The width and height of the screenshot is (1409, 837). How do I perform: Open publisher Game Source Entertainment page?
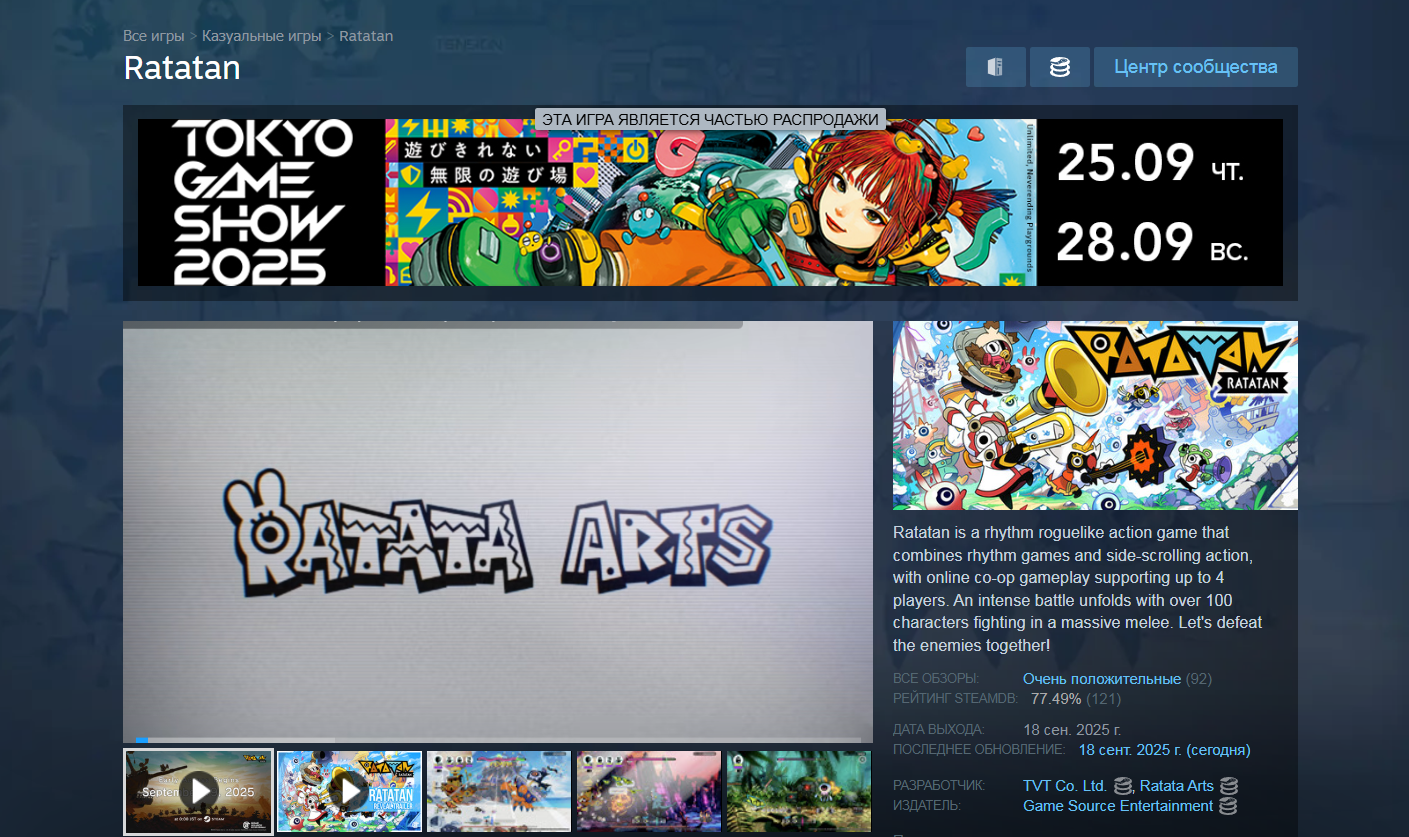(1117, 806)
